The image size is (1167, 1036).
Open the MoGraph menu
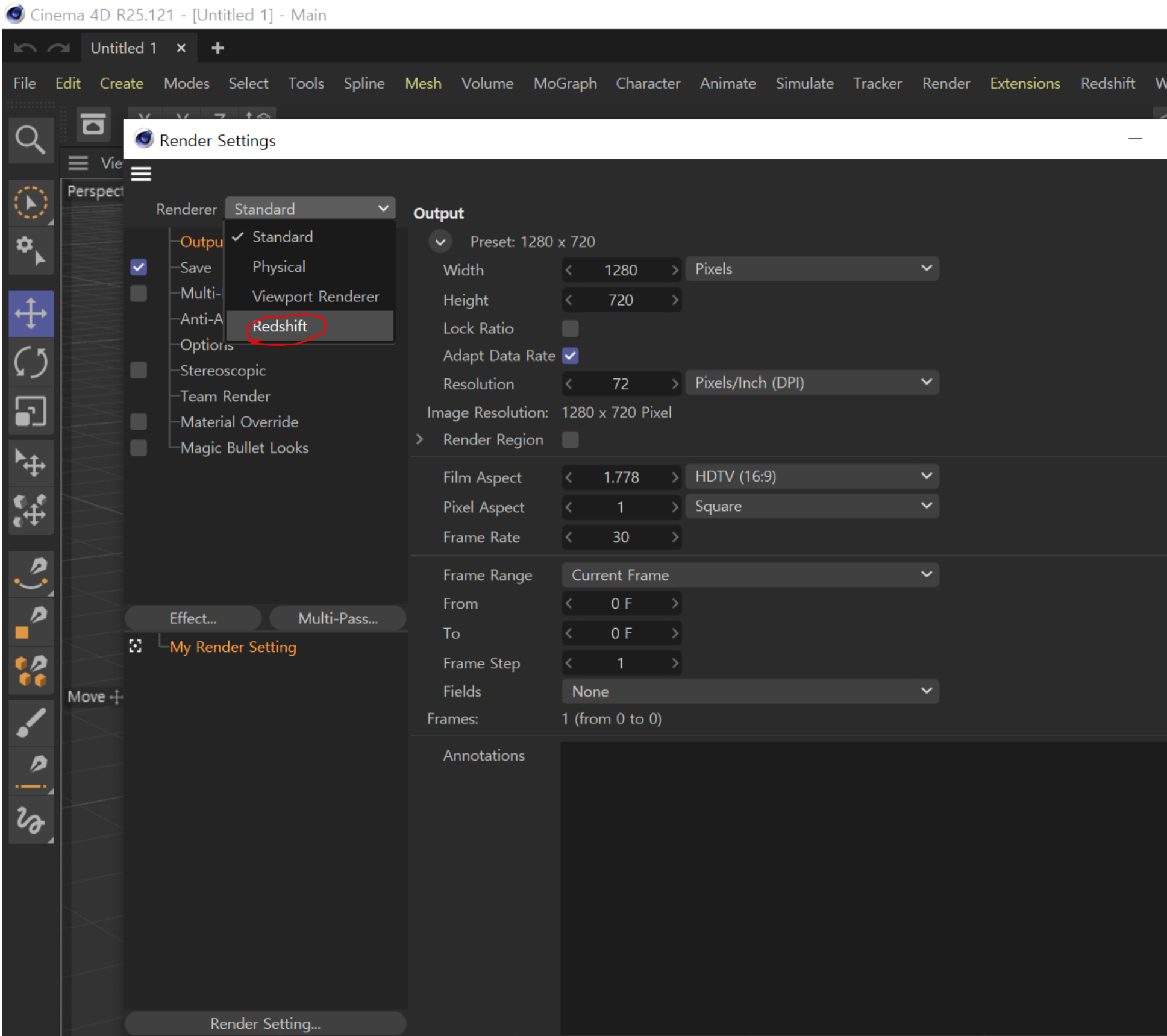coord(565,83)
